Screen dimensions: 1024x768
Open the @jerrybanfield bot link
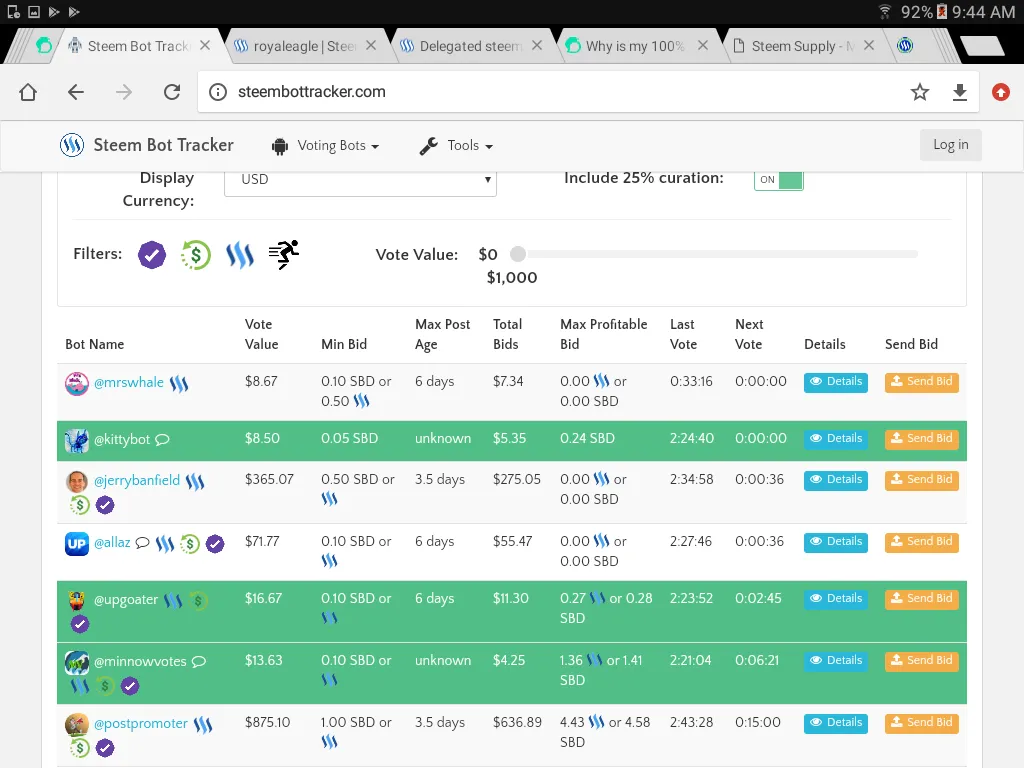tap(136, 481)
